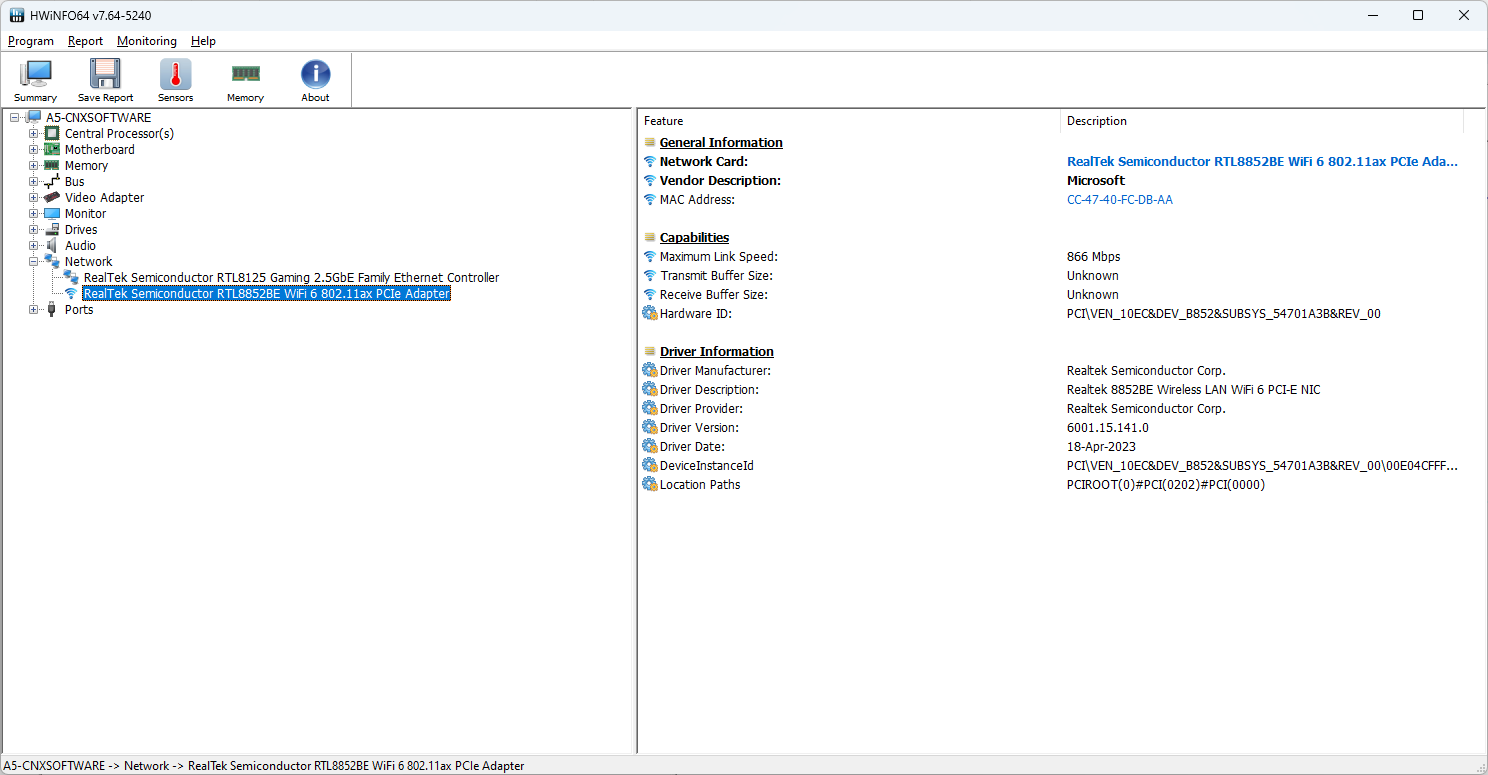Click the gear icon beside Driver Version
Image resolution: width=1488 pixels, height=775 pixels.
click(x=650, y=428)
